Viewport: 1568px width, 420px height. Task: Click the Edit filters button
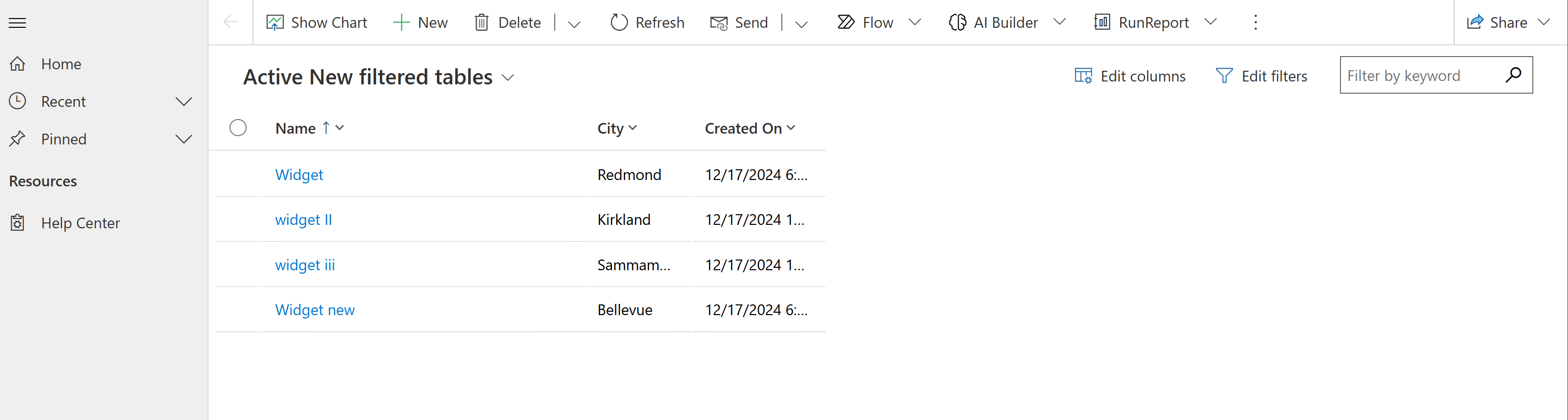pos(1261,76)
